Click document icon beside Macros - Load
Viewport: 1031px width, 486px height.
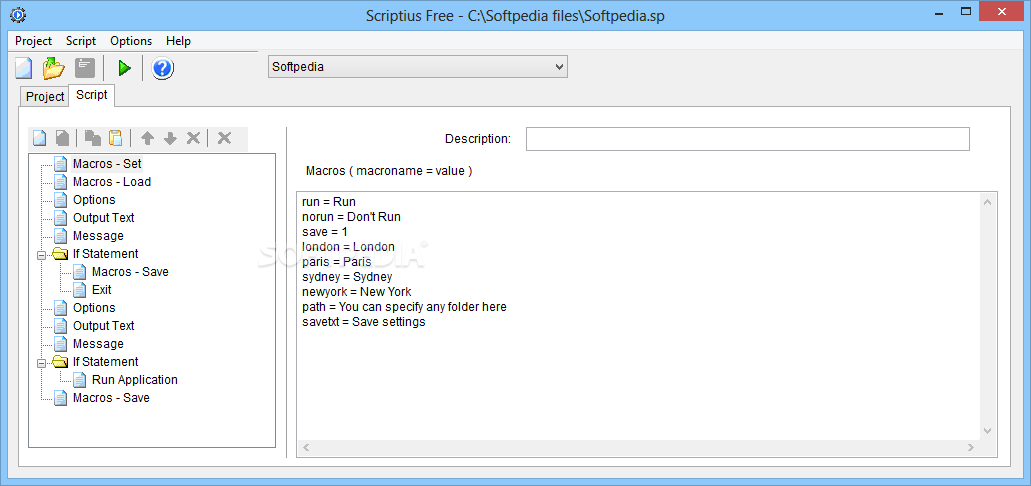(x=60, y=182)
